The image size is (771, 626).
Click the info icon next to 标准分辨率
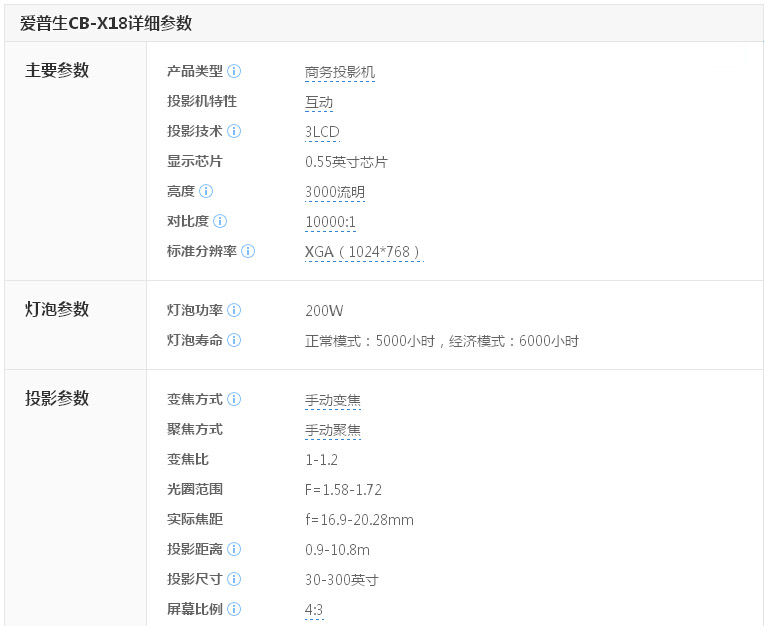pyautogui.click(x=248, y=251)
